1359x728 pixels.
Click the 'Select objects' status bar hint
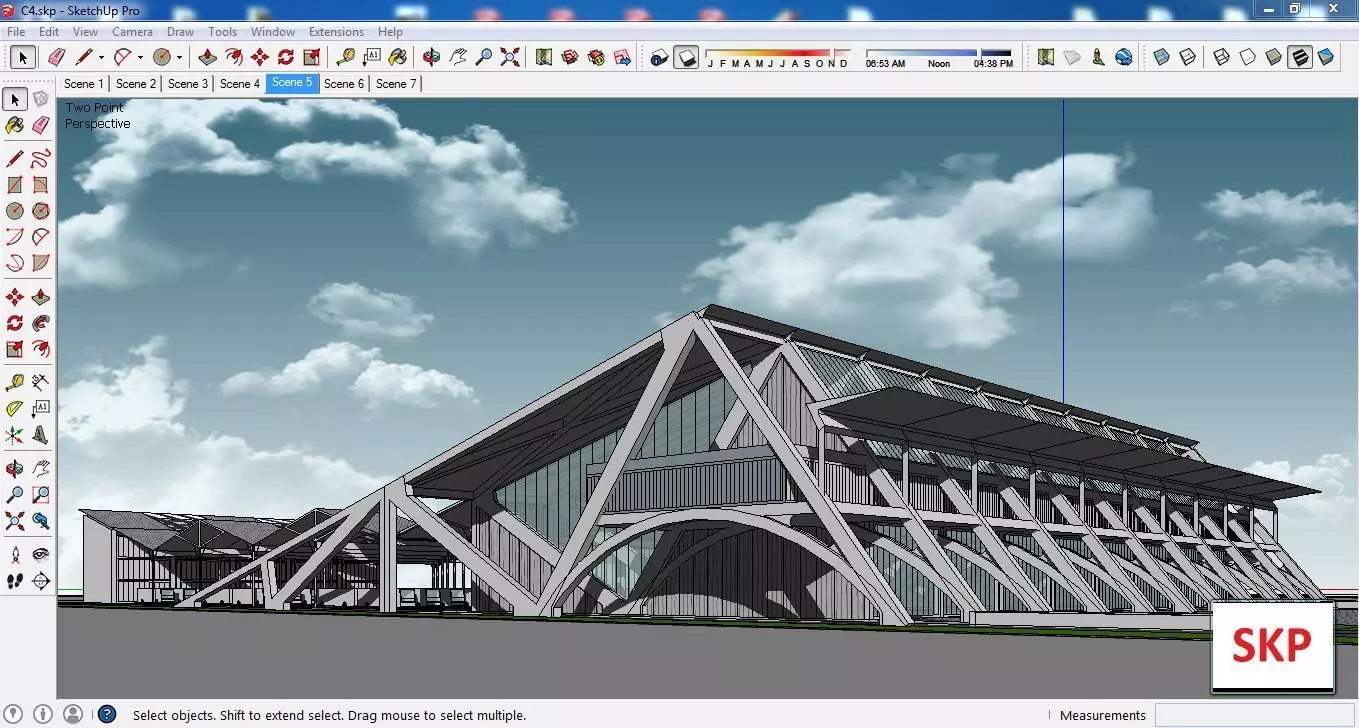[329, 716]
